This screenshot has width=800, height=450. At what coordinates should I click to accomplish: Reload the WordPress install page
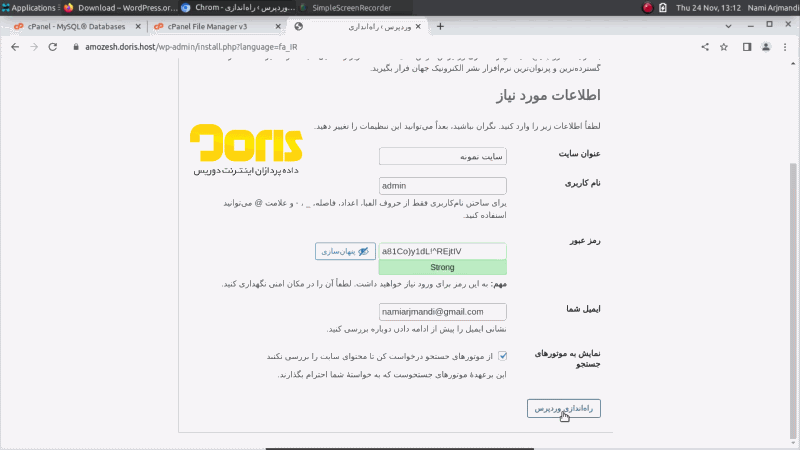(53, 47)
